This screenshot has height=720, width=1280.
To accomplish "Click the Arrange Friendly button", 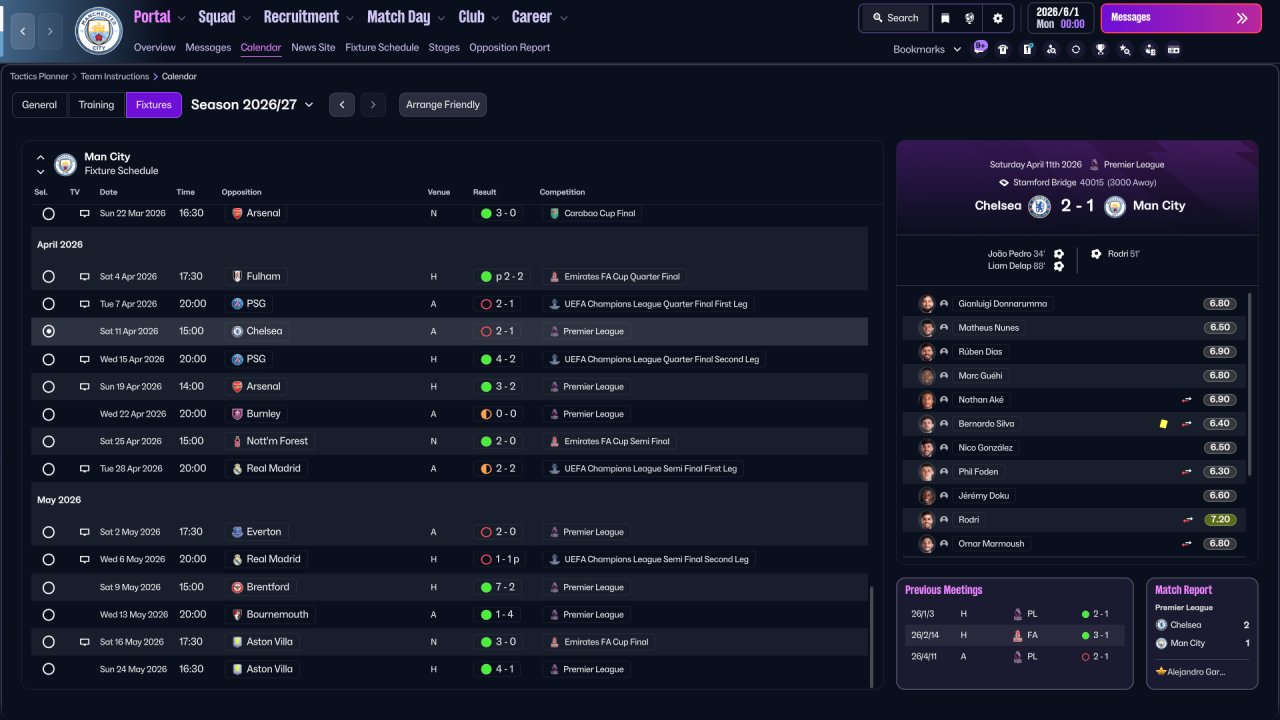I will [443, 105].
